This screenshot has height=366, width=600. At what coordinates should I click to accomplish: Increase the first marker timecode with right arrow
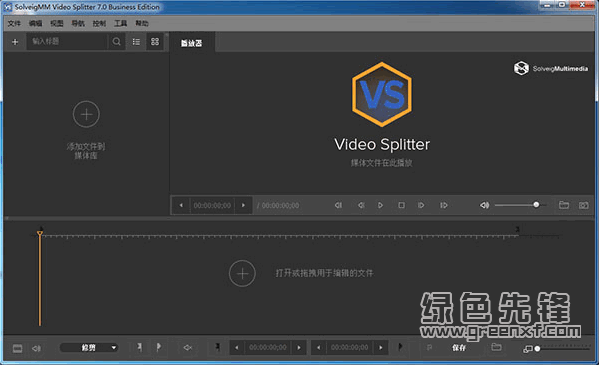coord(299,348)
